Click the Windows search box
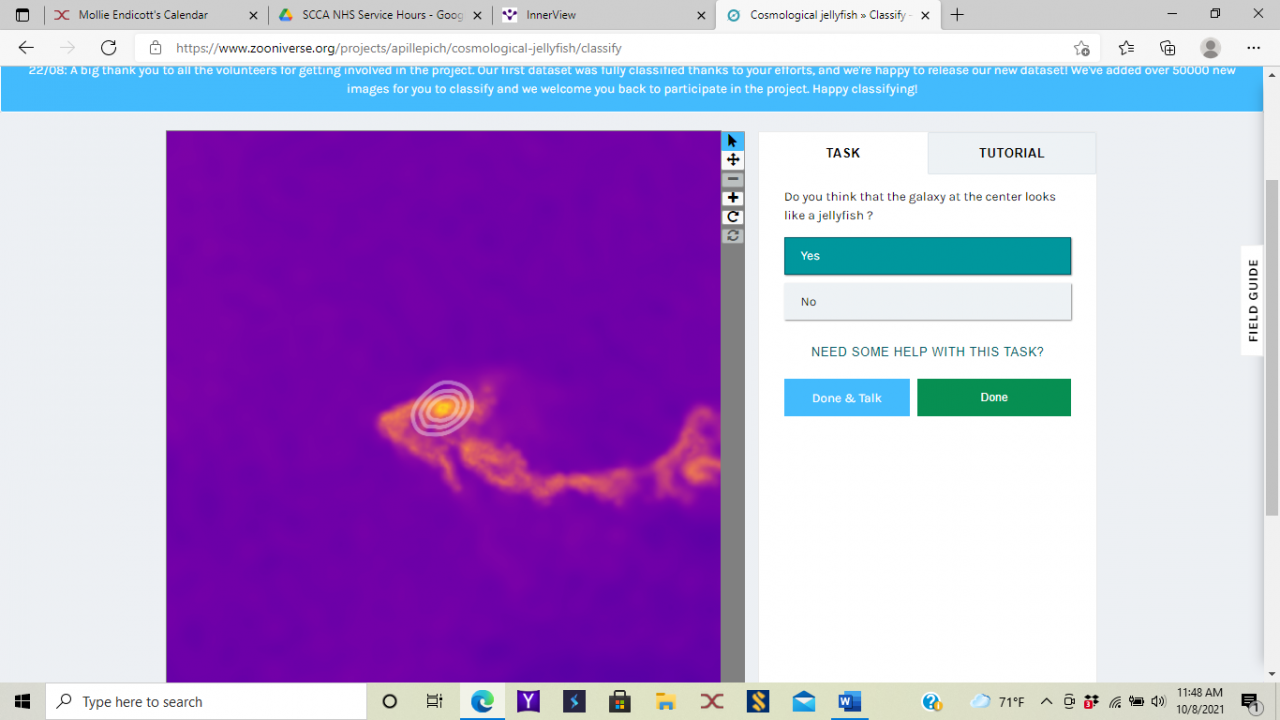Screen dimensions: 1280x720 tap(206, 701)
